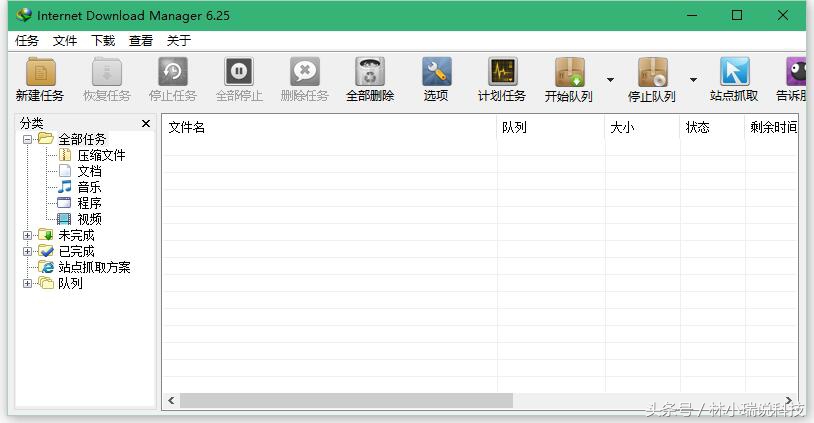
Task: Click the 告诉朋友 icon at toolbar end
Action: (x=796, y=73)
